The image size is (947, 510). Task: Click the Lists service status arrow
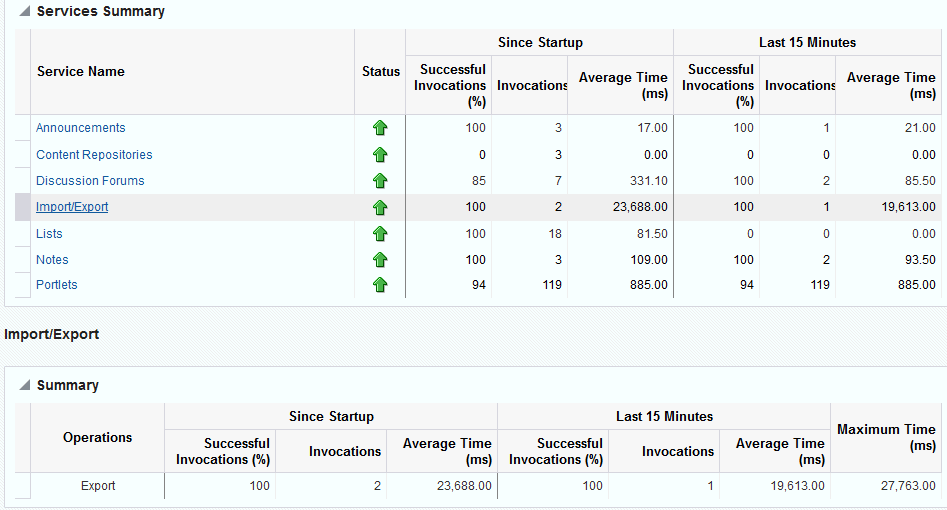tap(380, 234)
